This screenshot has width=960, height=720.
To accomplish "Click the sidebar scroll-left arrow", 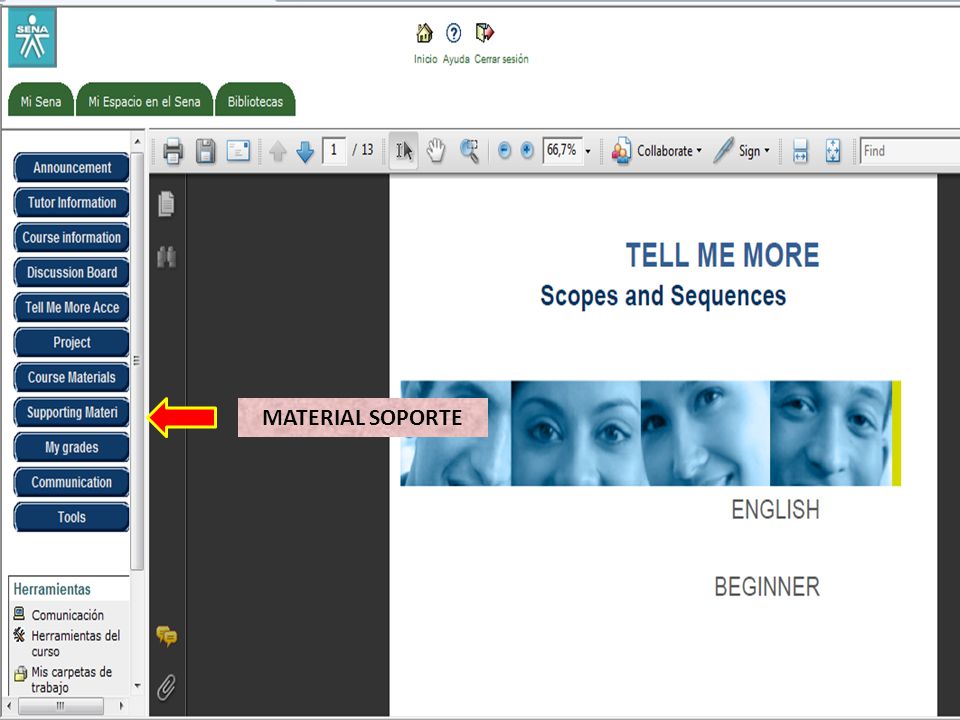I will pos(9,706).
